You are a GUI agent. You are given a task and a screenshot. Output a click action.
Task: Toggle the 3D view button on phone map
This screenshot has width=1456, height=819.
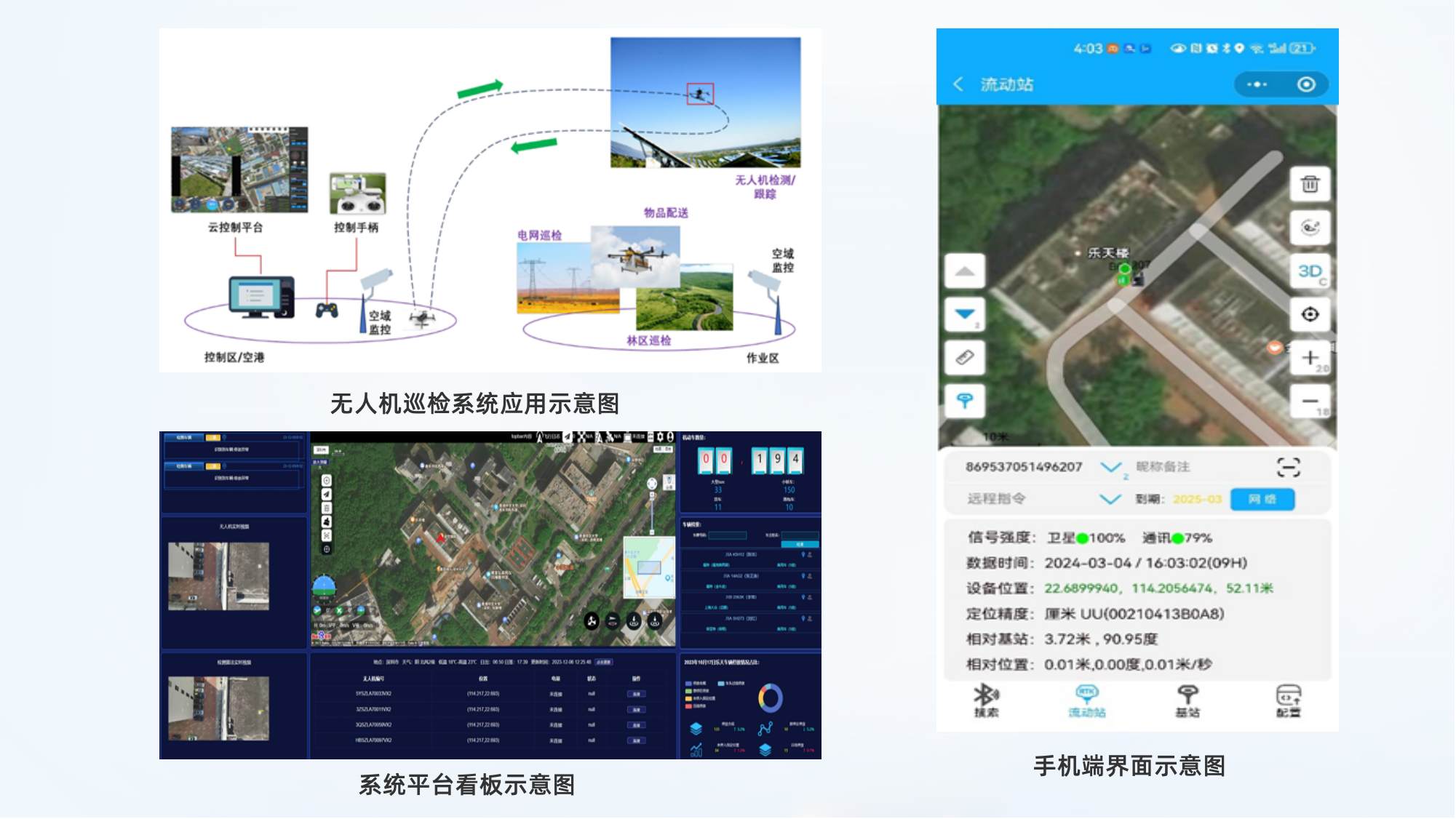1310,271
